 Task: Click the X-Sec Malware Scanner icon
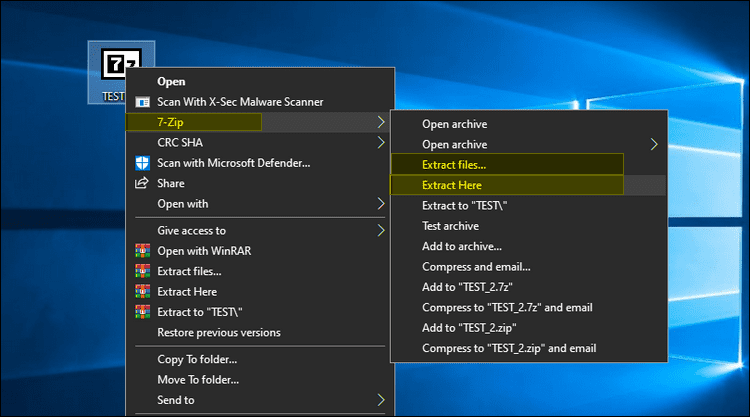point(142,102)
